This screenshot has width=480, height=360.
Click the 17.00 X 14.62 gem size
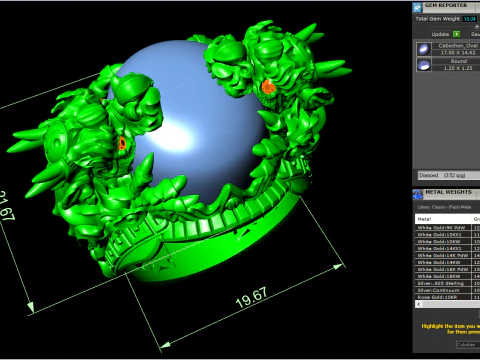pos(459,53)
